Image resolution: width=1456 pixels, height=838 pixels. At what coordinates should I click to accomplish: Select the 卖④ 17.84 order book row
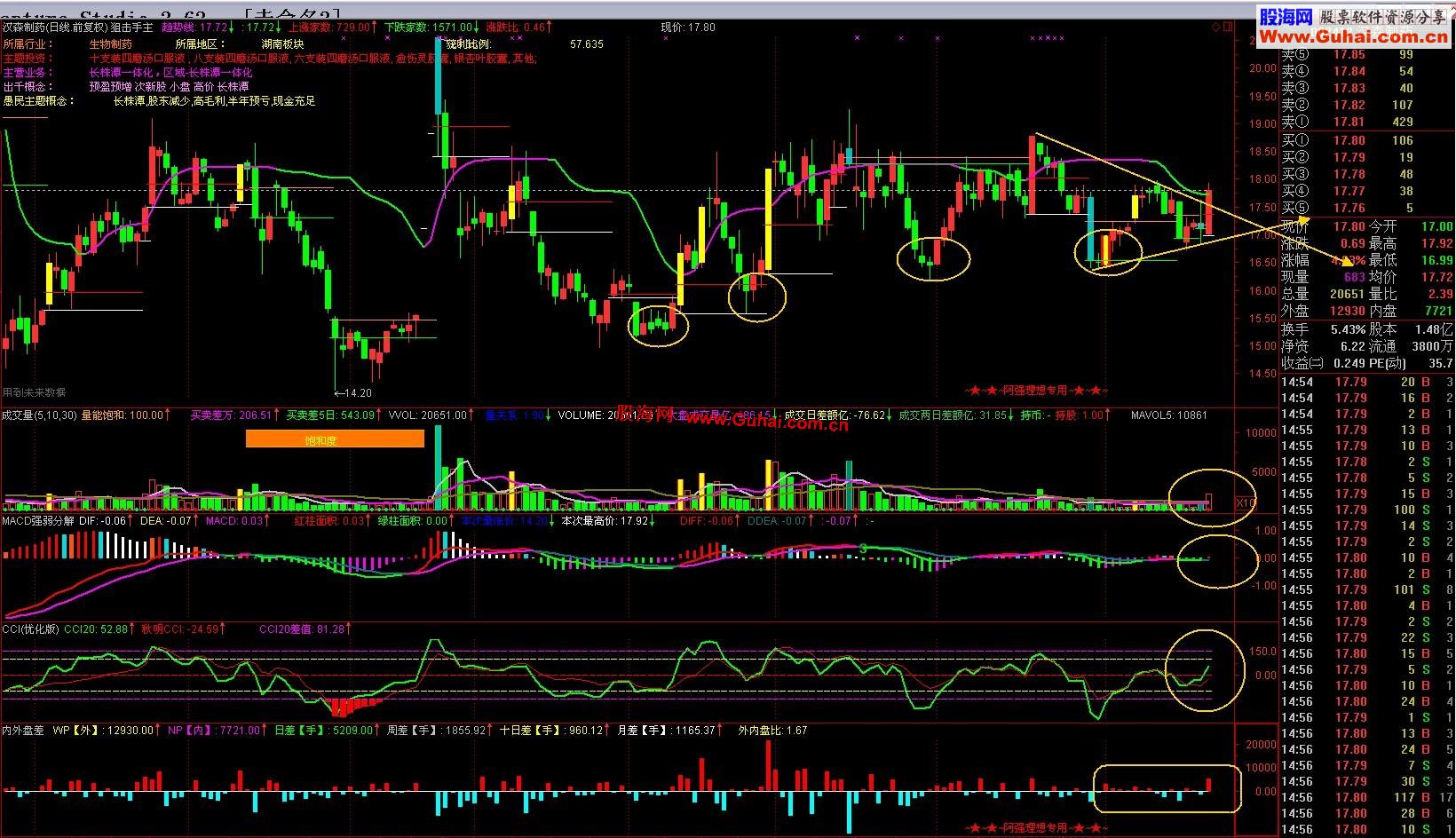click(1367, 71)
